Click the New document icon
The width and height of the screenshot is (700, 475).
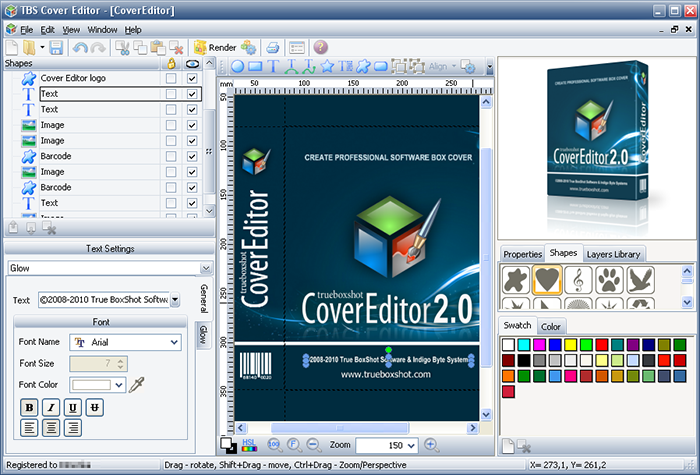click(12, 47)
